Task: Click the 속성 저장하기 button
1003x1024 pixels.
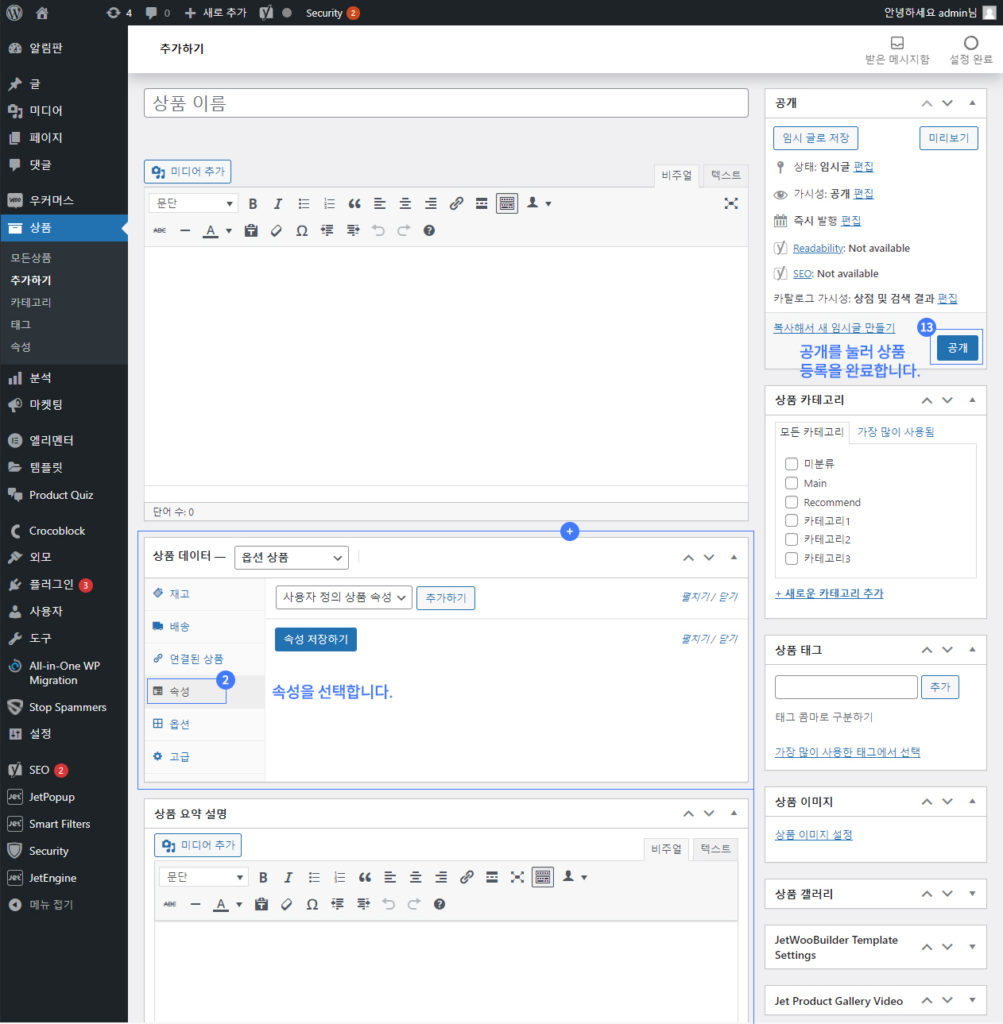Action: click(x=315, y=640)
